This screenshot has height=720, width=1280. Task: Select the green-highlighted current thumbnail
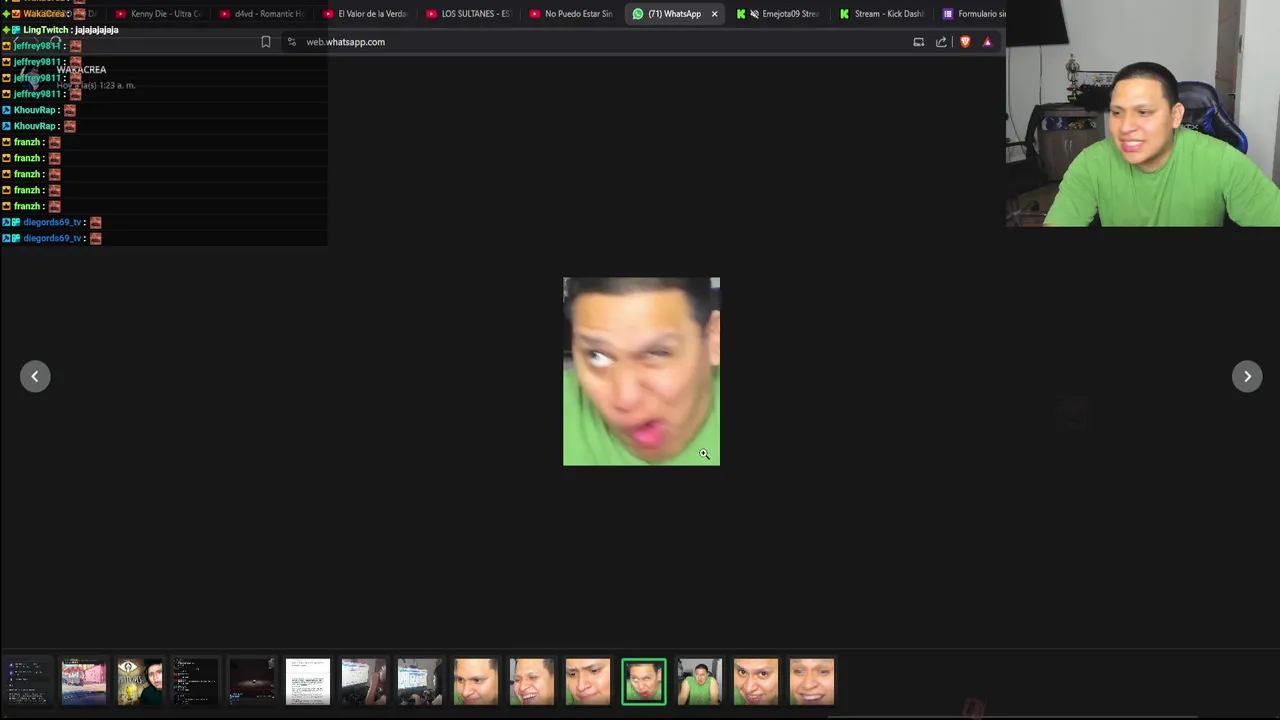click(x=644, y=682)
